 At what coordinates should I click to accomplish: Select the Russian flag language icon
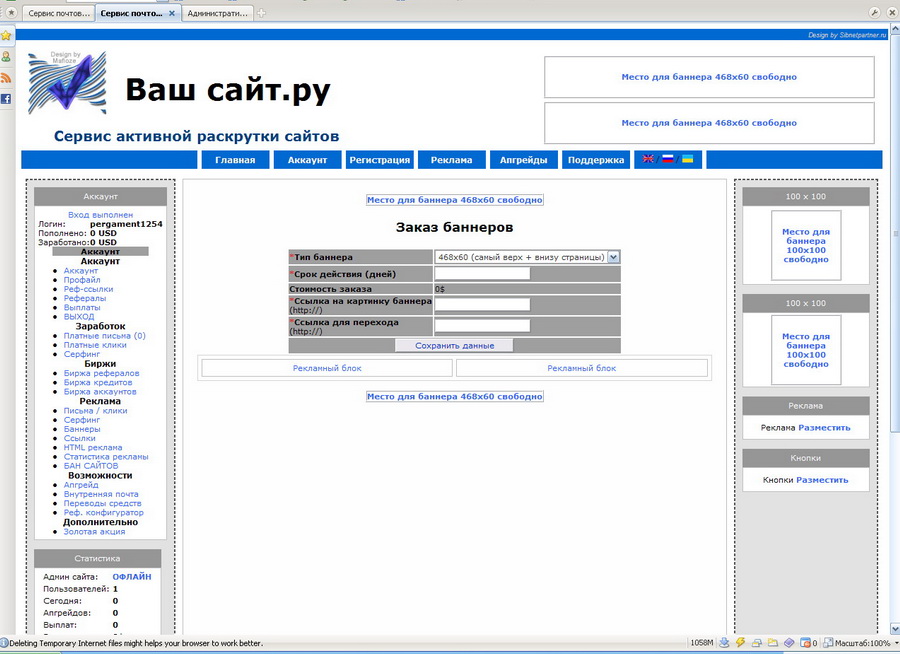668,159
